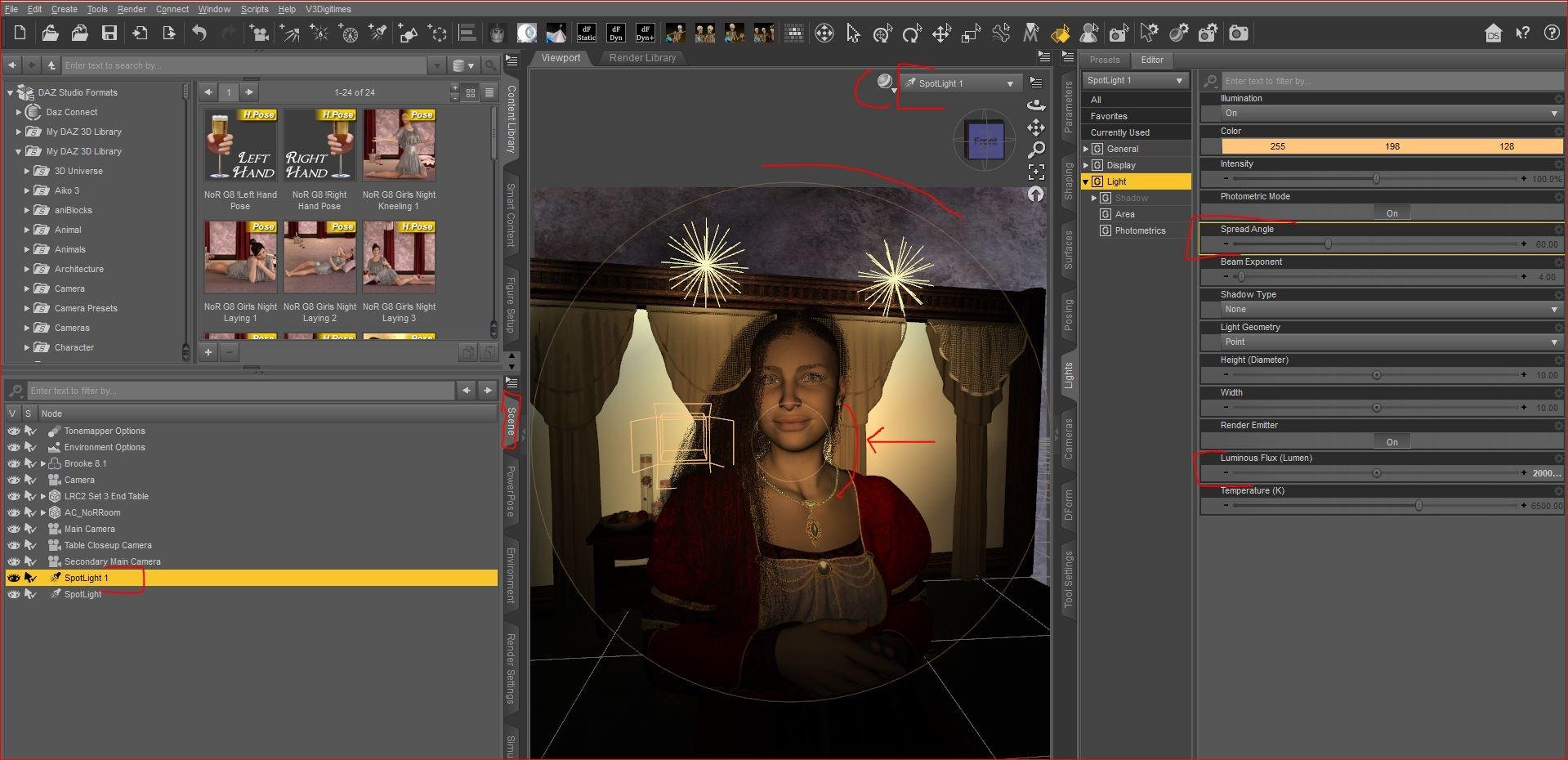Hide Brooke 8.1 using its eye icon
The width and height of the screenshot is (1568, 760).
[x=14, y=463]
